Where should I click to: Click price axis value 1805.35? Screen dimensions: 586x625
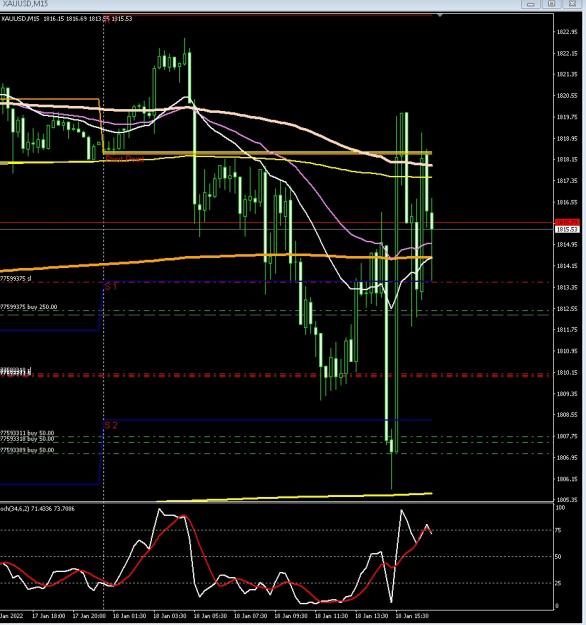[x=567, y=500]
